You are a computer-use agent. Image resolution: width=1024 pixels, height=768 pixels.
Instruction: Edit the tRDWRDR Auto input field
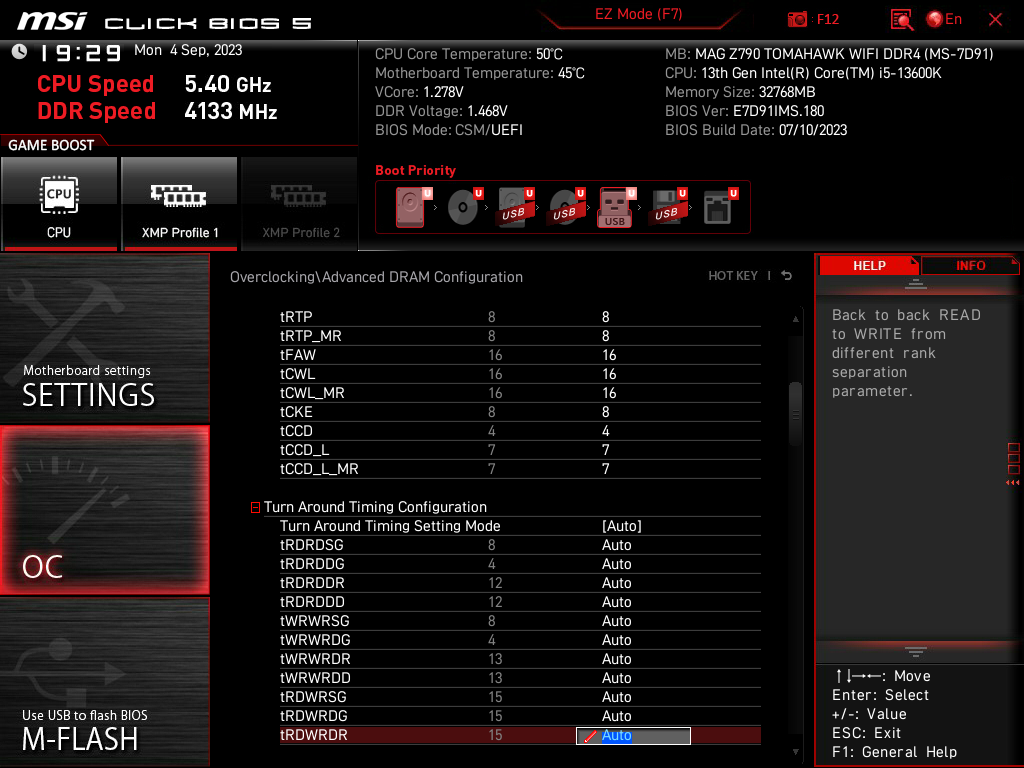(633, 735)
